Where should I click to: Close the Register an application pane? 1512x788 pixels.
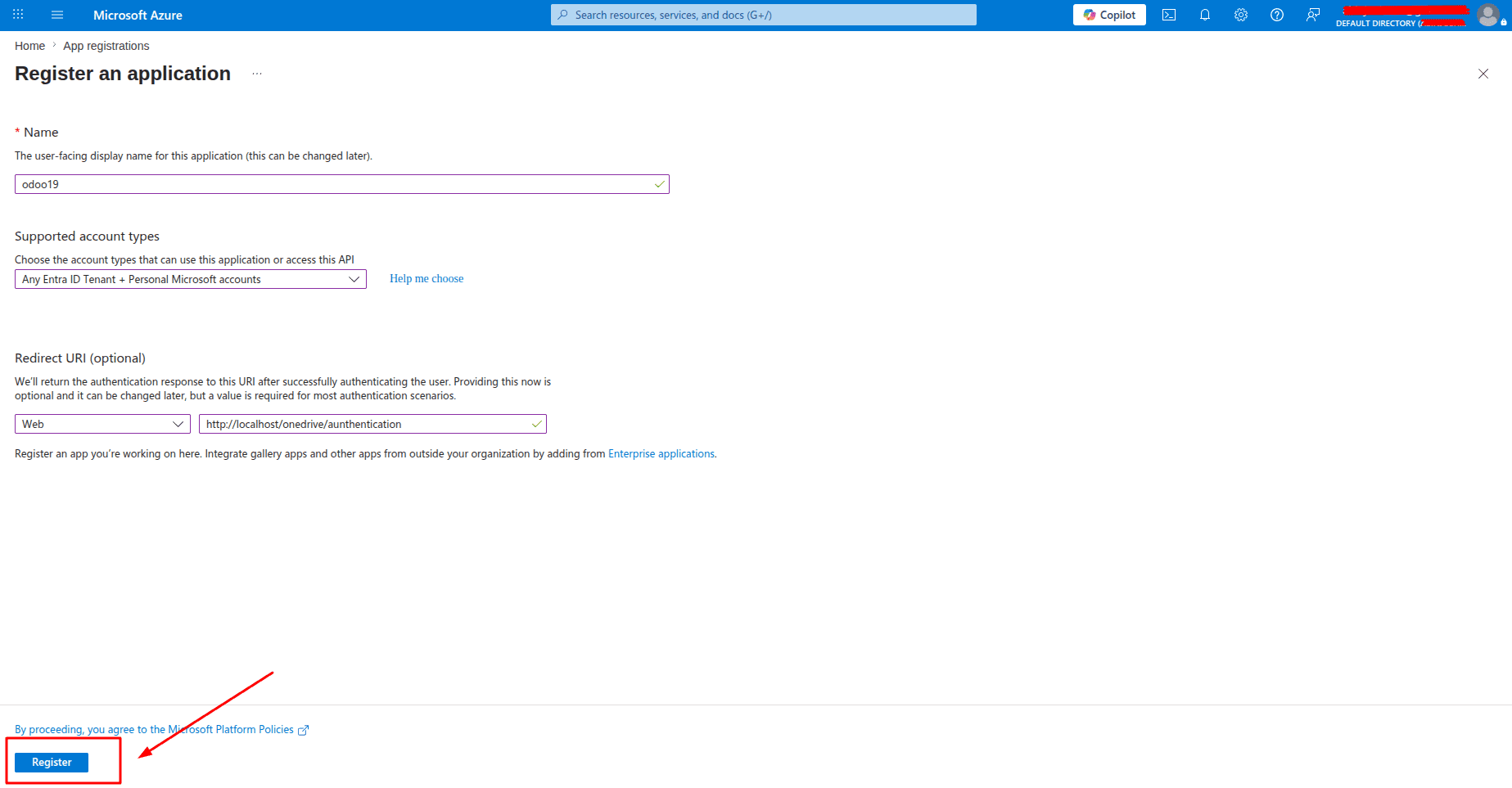pyautogui.click(x=1483, y=74)
